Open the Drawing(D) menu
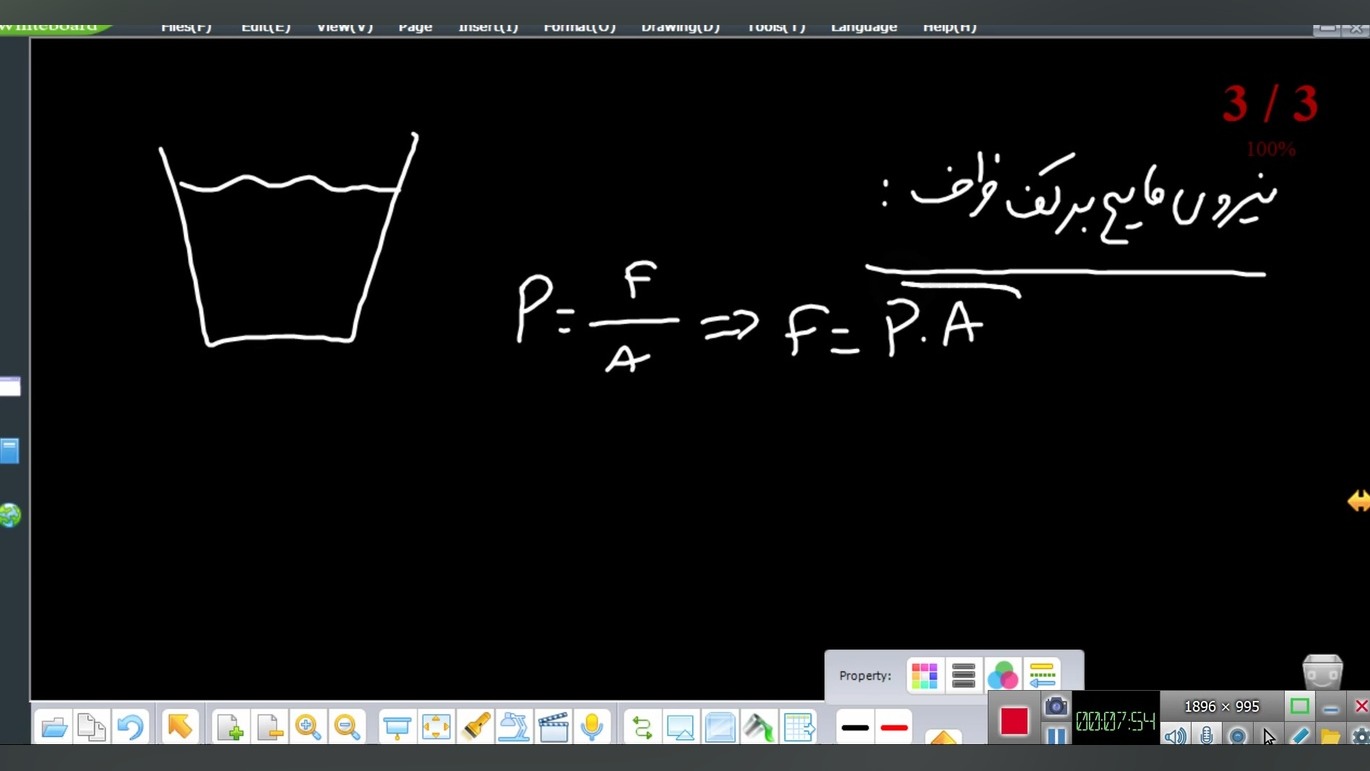Image resolution: width=1370 pixels, height=771 pixels. [x=680, y=27]
